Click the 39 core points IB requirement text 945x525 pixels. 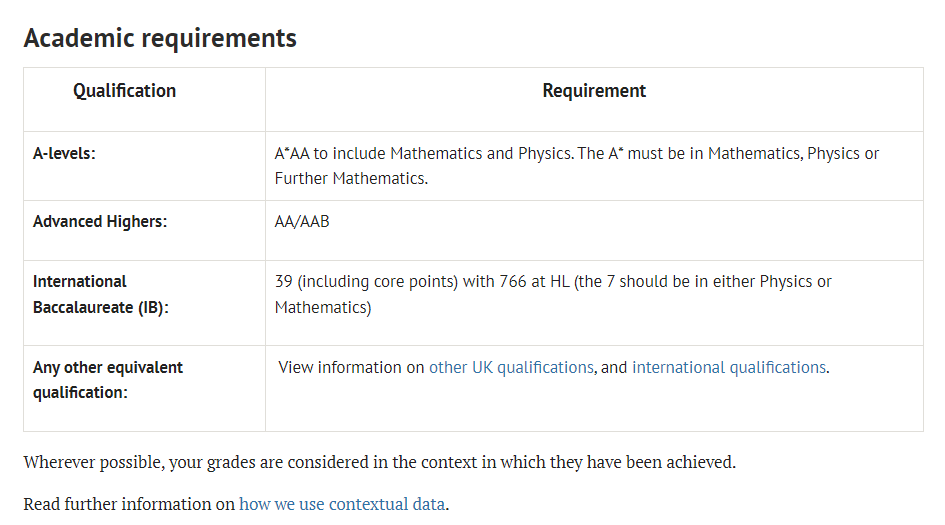[x=553, y=294]
